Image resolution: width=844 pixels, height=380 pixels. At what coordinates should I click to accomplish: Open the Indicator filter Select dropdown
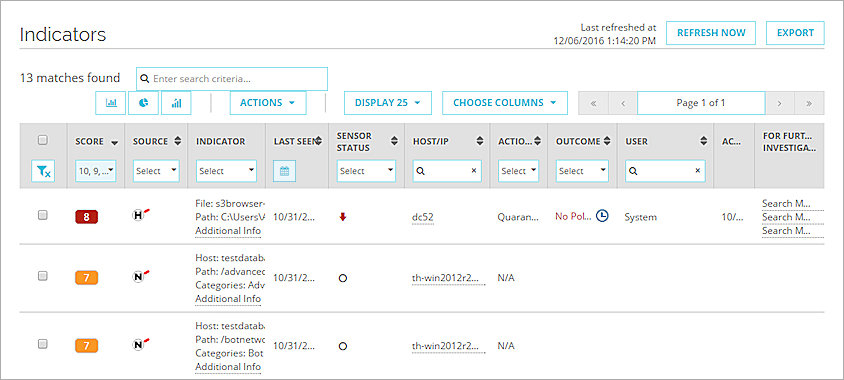click(x=227, y=171)
